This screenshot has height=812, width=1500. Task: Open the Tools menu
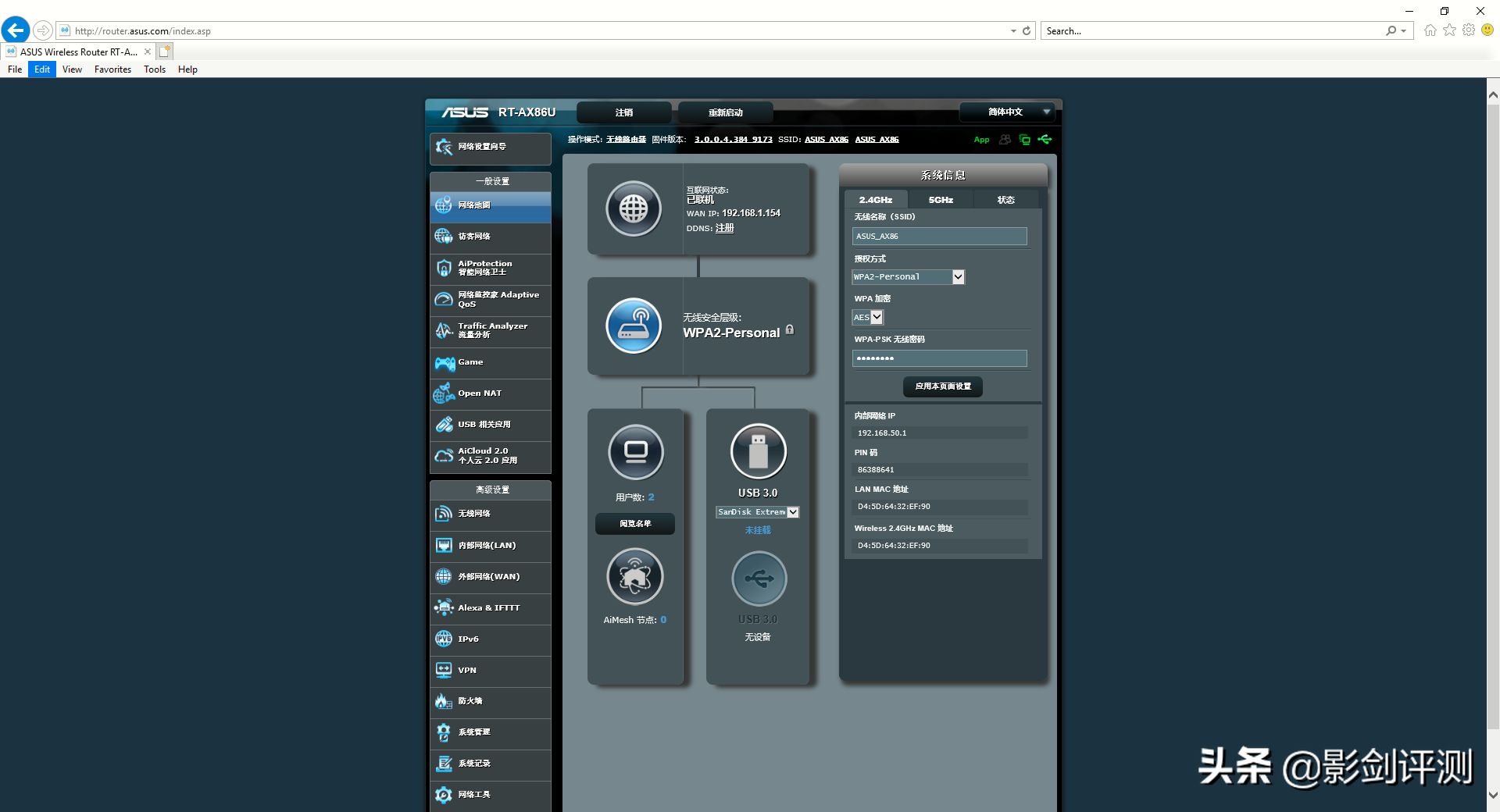tap(155, 69)
